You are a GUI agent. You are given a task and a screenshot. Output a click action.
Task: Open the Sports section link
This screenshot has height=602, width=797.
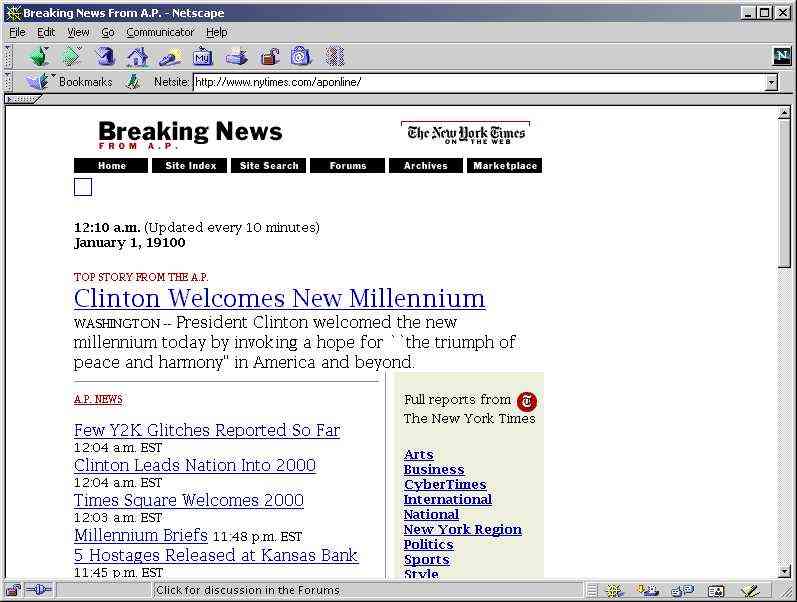click(x=426, y=559)
